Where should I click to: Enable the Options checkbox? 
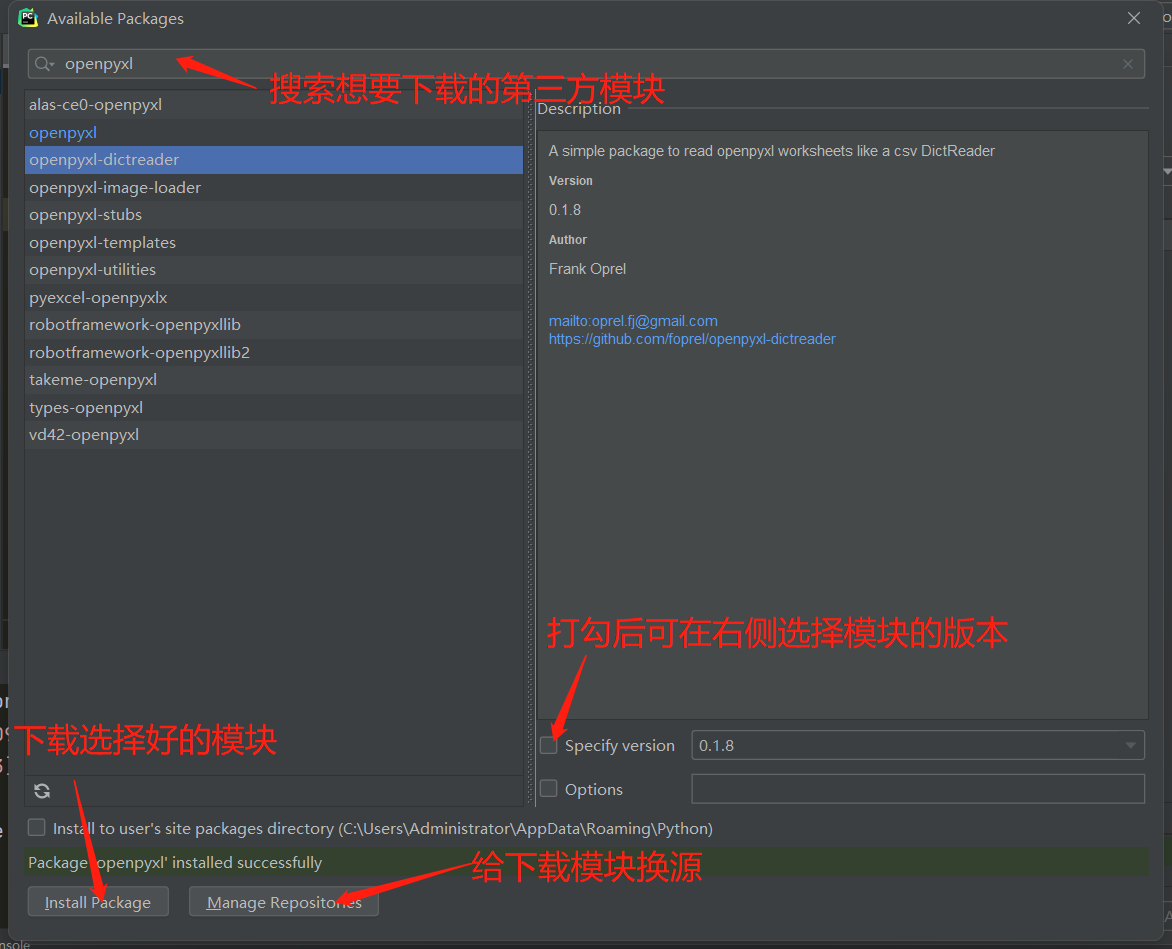point(549,788)
